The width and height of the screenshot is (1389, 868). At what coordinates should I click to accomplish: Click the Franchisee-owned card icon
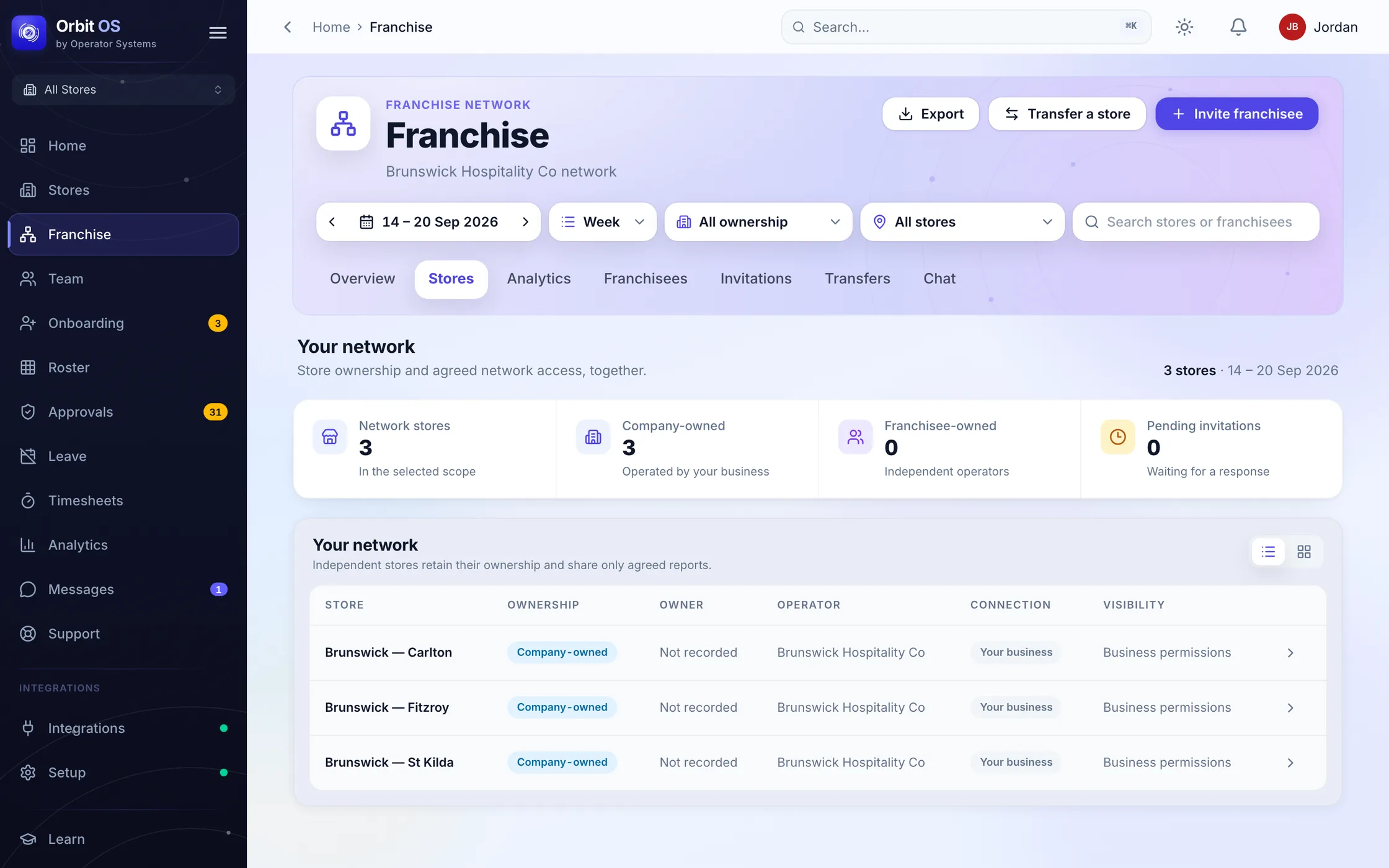tap(856, 437)
